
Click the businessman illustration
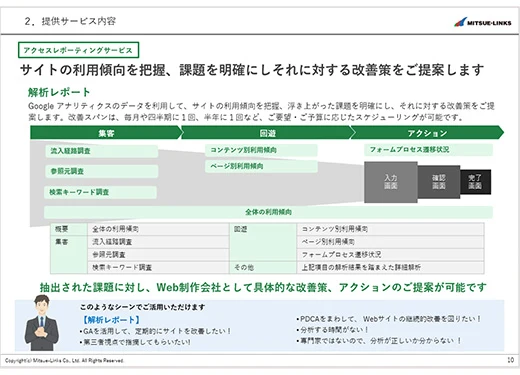point(42,323)
